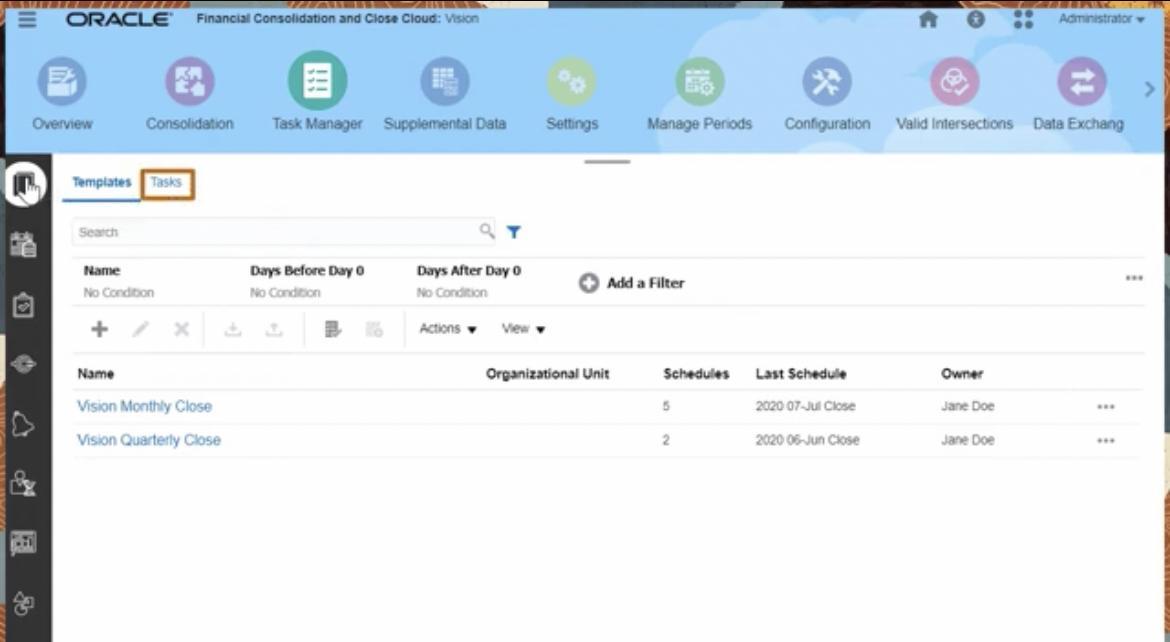
Task: Click the pencil Edit icon in toolbar
Action: tap(140, 329)
